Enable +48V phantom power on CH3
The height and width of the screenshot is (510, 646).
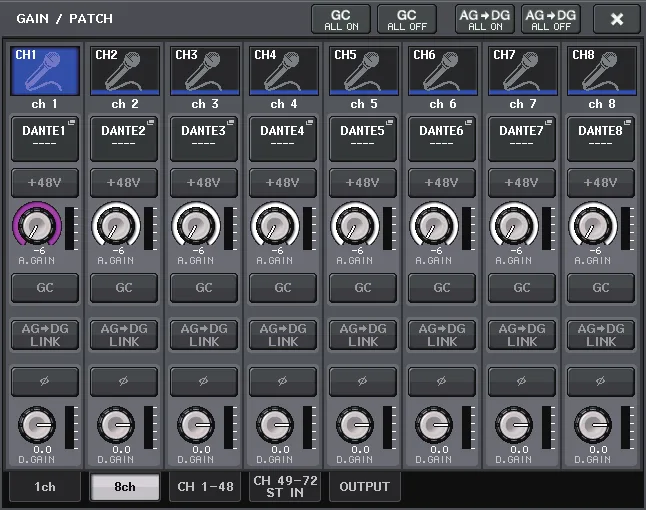204,182
